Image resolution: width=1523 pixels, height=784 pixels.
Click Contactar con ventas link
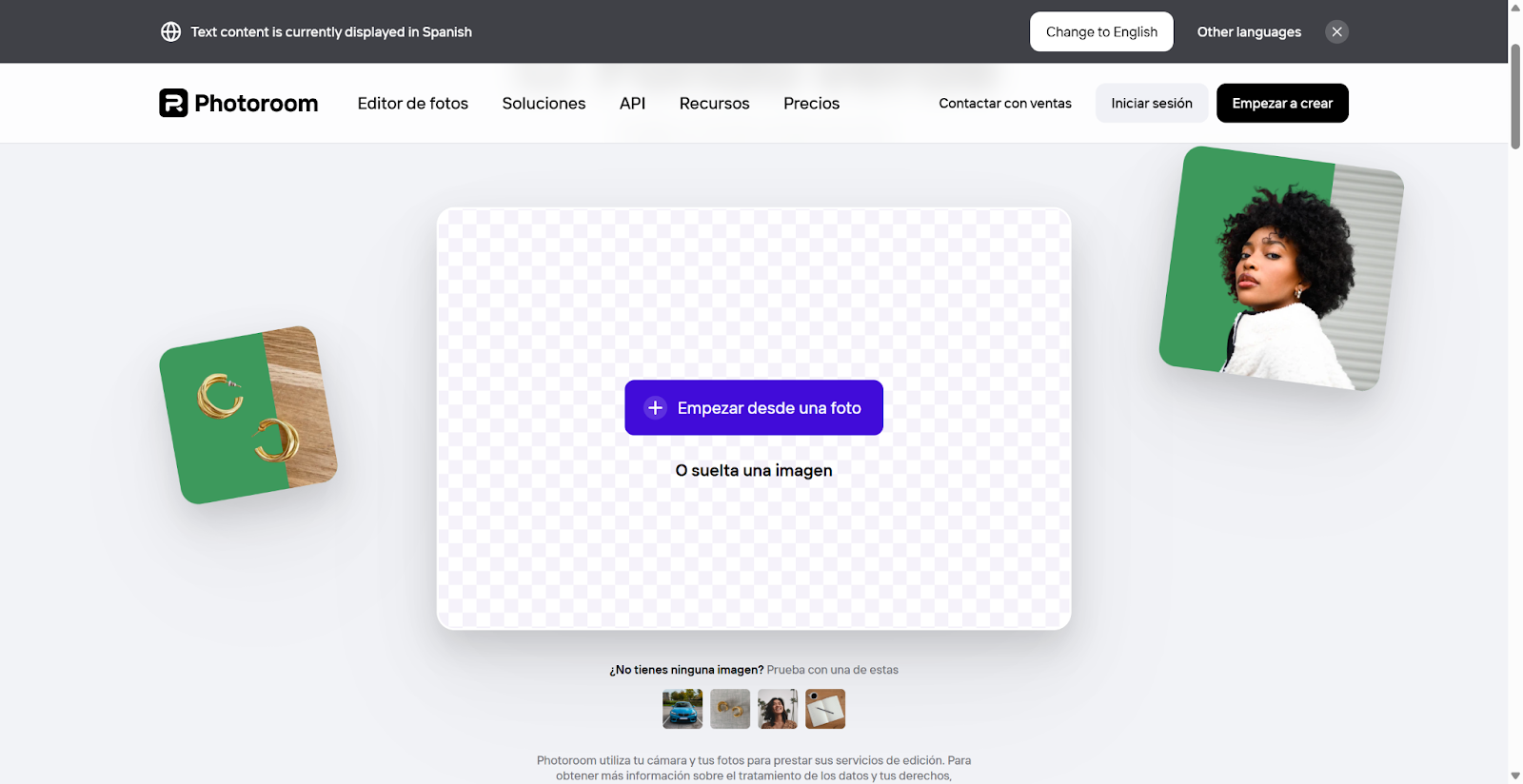(x=1005, y=103)
